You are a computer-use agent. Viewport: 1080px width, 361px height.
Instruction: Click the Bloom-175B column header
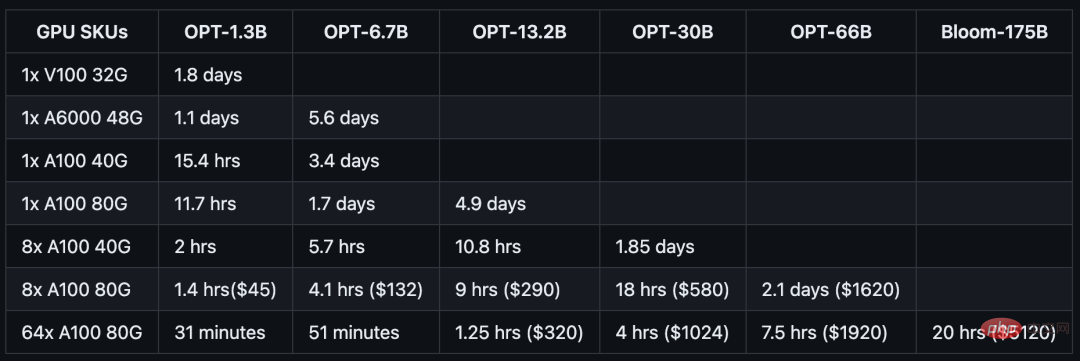[995, 32]
